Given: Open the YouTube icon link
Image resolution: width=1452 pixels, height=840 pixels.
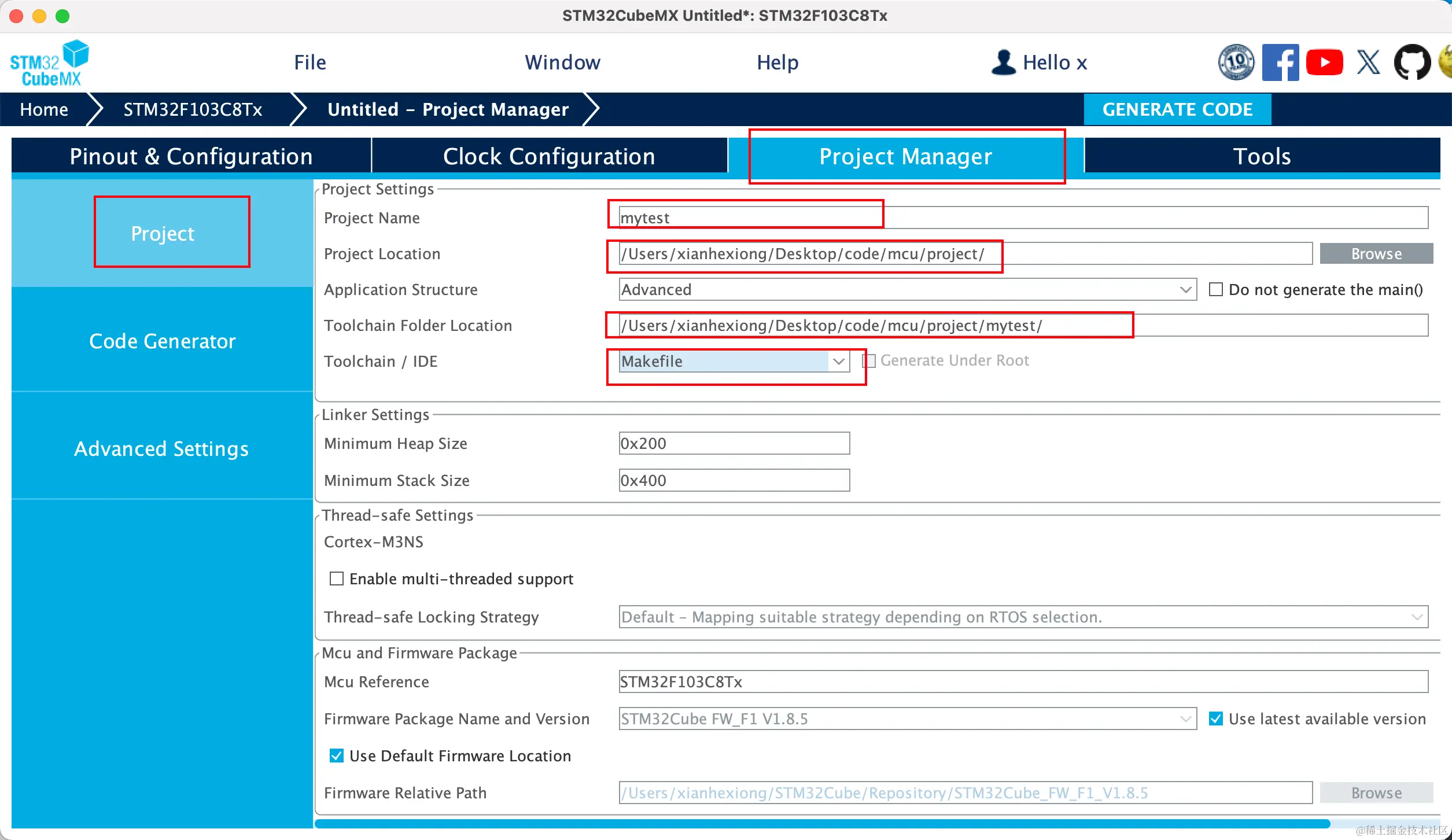Looking at the screenshot, I should [x=1324, y=62].
